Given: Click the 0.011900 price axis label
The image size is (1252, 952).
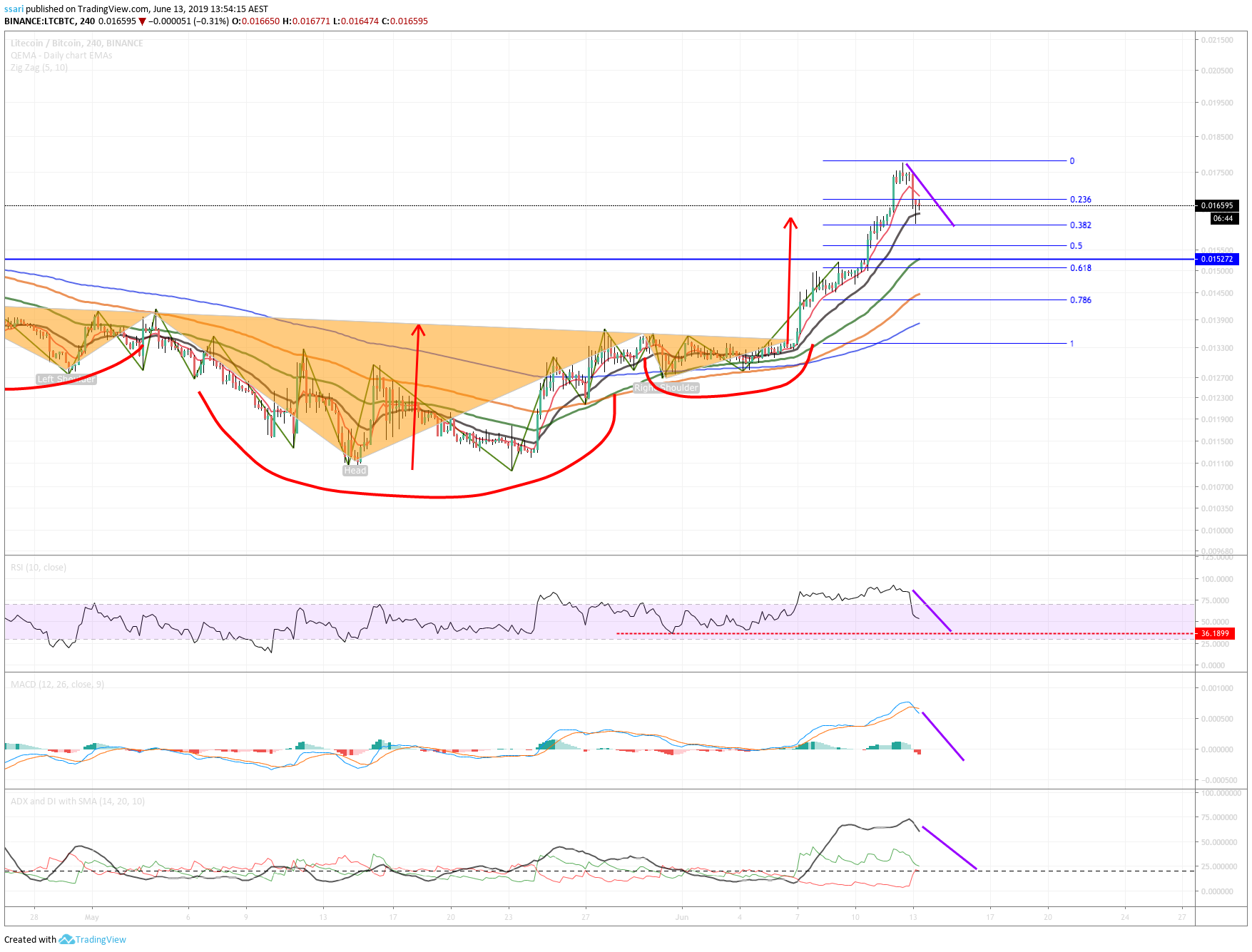Looking at the screenshot, I should point(1217,419).
